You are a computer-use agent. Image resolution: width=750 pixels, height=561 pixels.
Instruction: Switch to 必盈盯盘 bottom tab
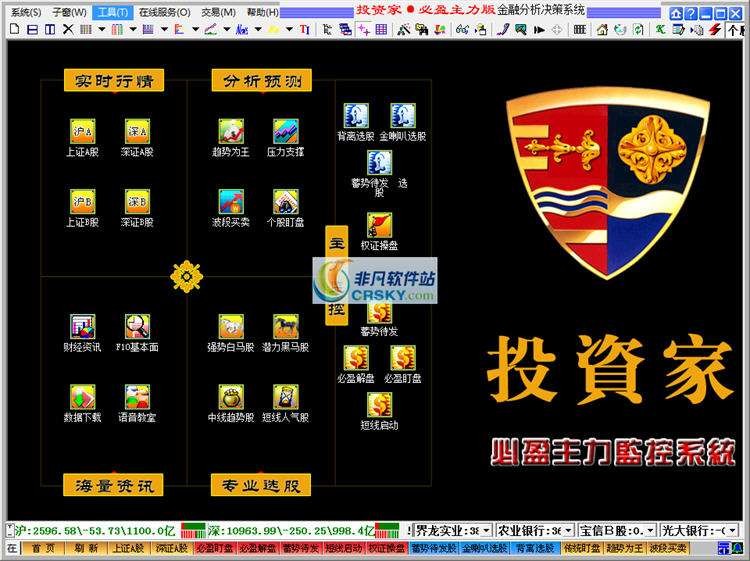[x=216, y=548]
